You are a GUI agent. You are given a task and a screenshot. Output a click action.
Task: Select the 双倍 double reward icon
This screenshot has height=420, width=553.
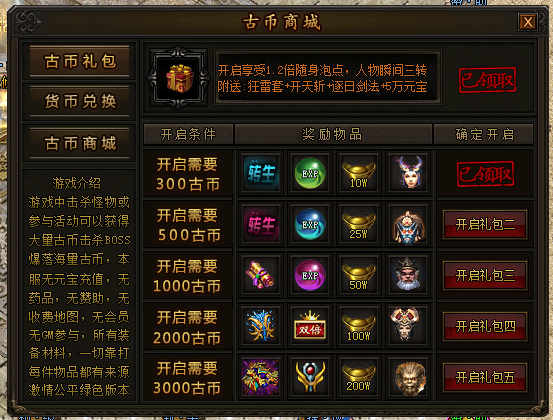point(310,326)
